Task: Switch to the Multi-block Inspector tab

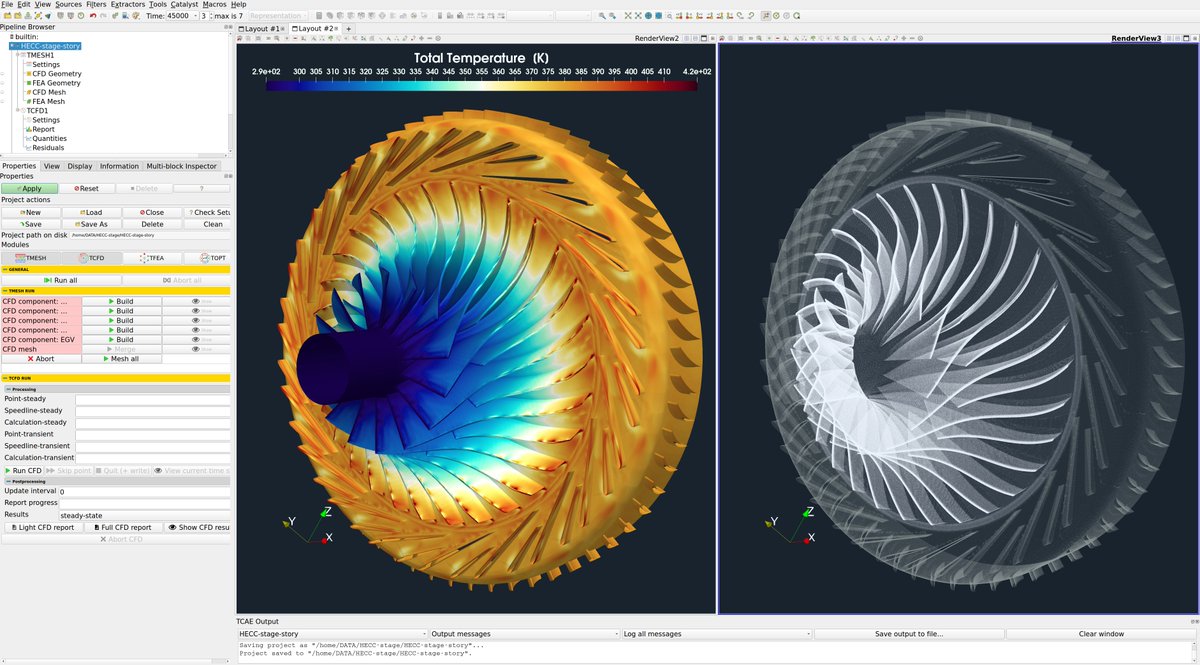Action: pyautogui.click(x=182, y=166)
